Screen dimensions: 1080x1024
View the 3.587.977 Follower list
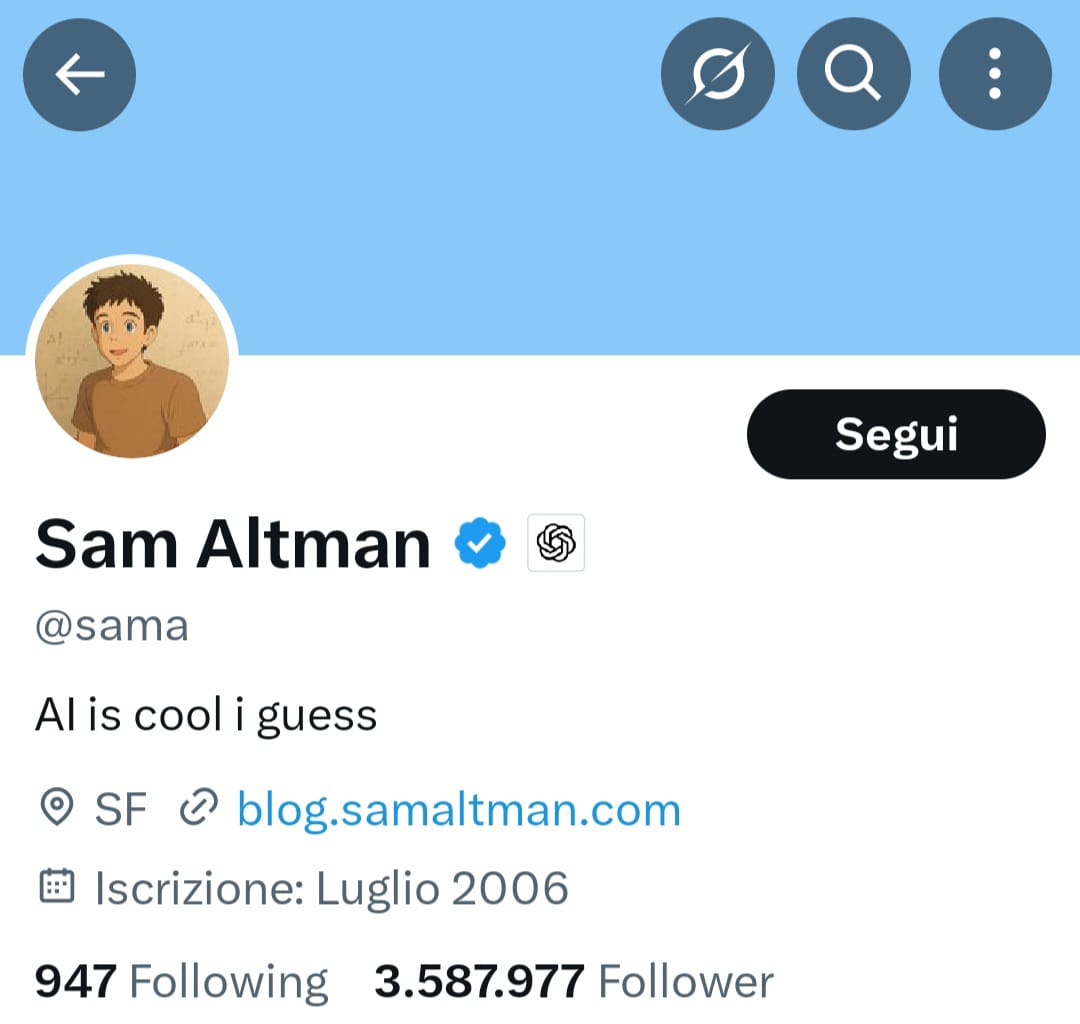[573, 981]
